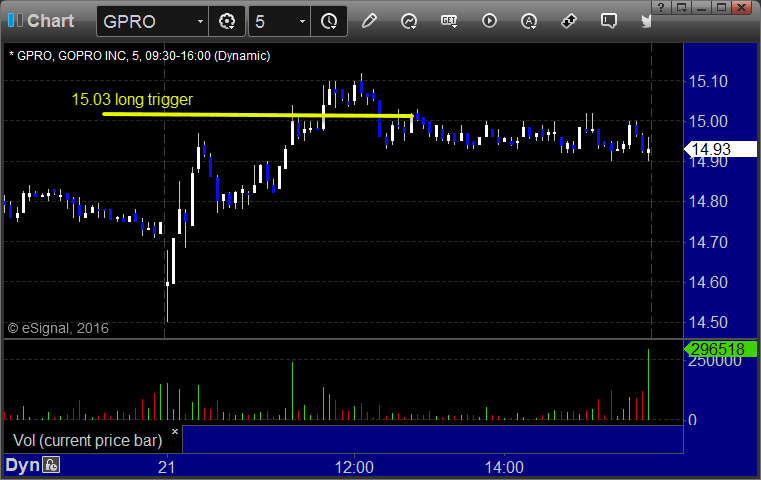Open the comment bubble icon

[x=609, y=21]
